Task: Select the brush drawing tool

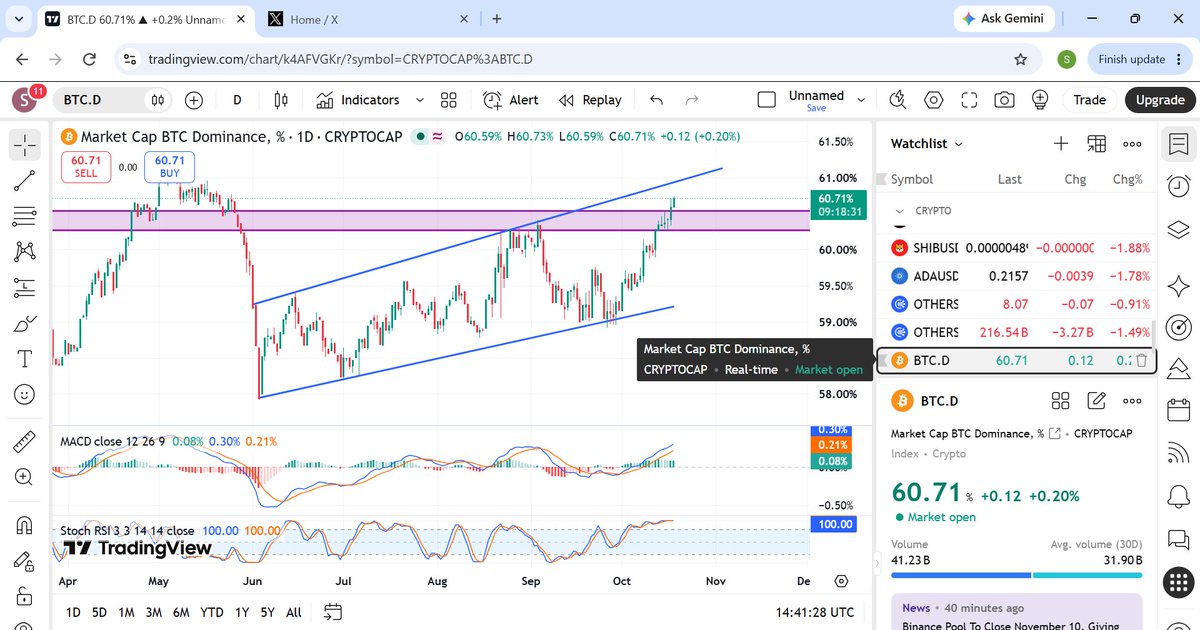Action: click(25, 324)
